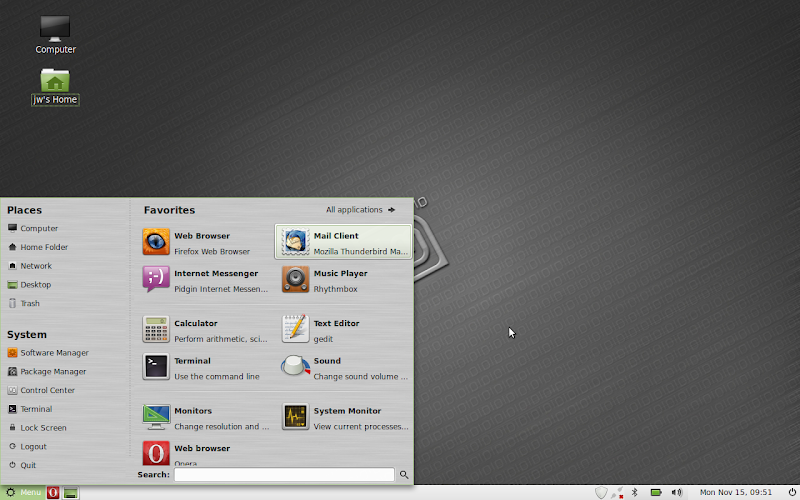Open Control Center in System list

click(41, 390)
